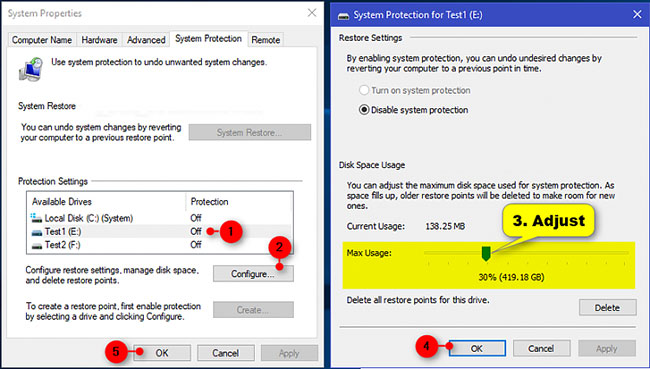Delete all restore points with Delete button
This screenshot has height=369, width=650.
point(607,307)
